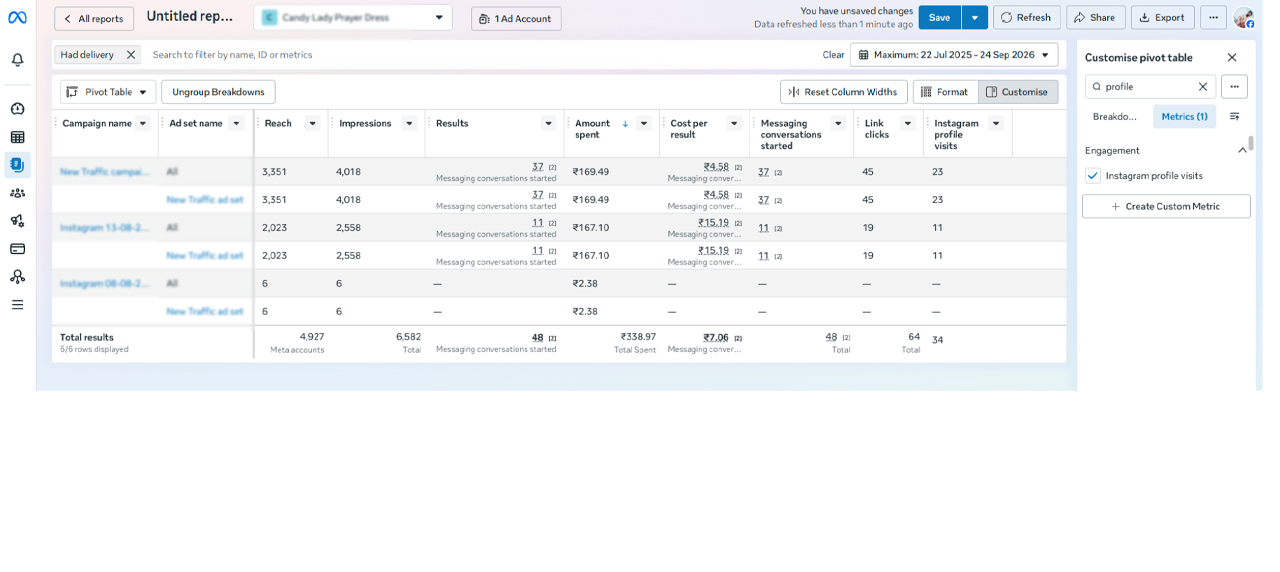The height and width of the screenshot is (572, 1280).
Task: Open the Instagram 08-08 campaign link
Action: point(104,284)
